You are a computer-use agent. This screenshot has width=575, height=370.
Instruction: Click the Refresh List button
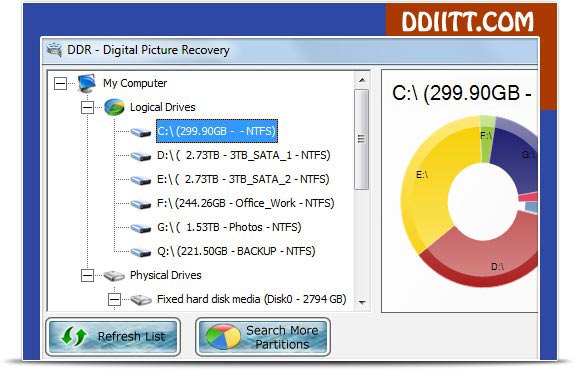113,337
